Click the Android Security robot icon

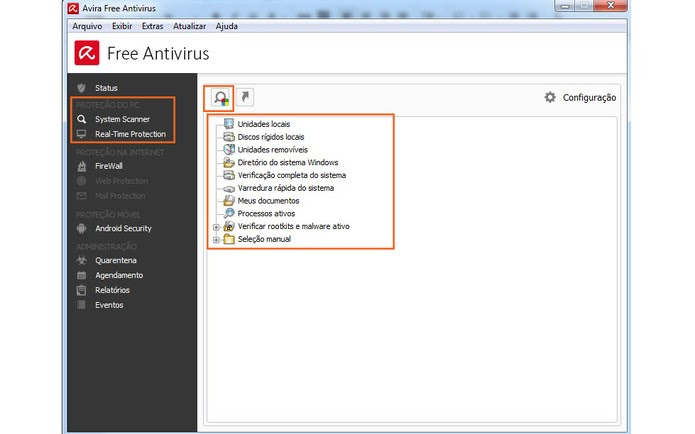(81, 228)
